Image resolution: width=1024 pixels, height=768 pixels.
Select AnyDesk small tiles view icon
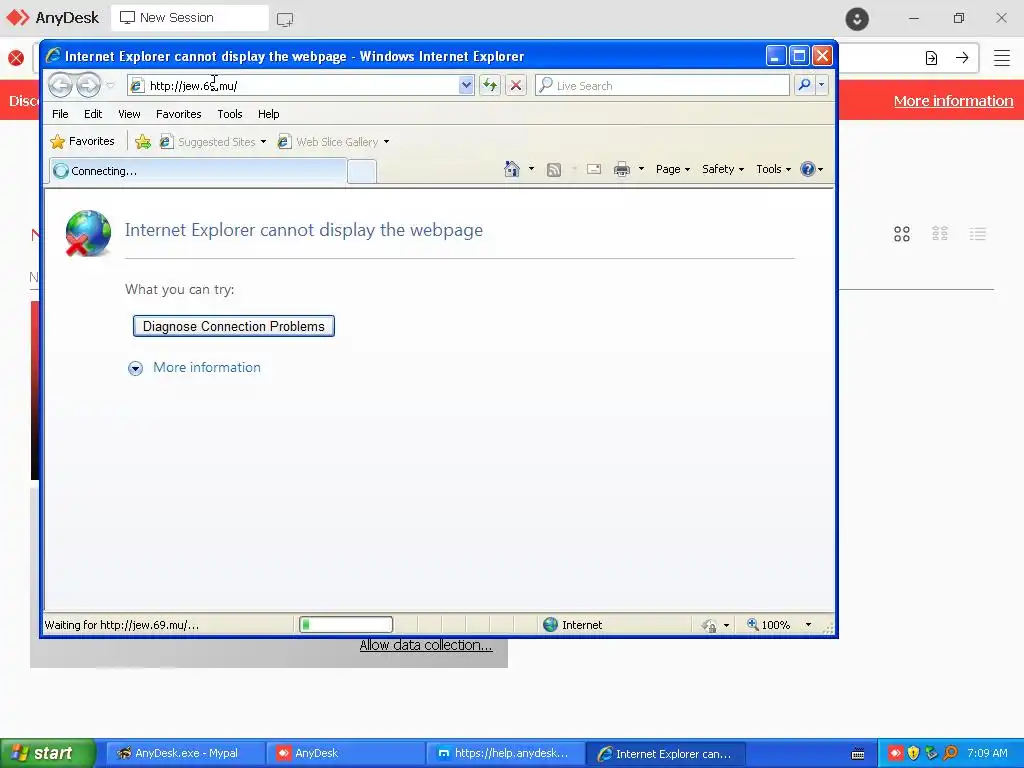940,234
